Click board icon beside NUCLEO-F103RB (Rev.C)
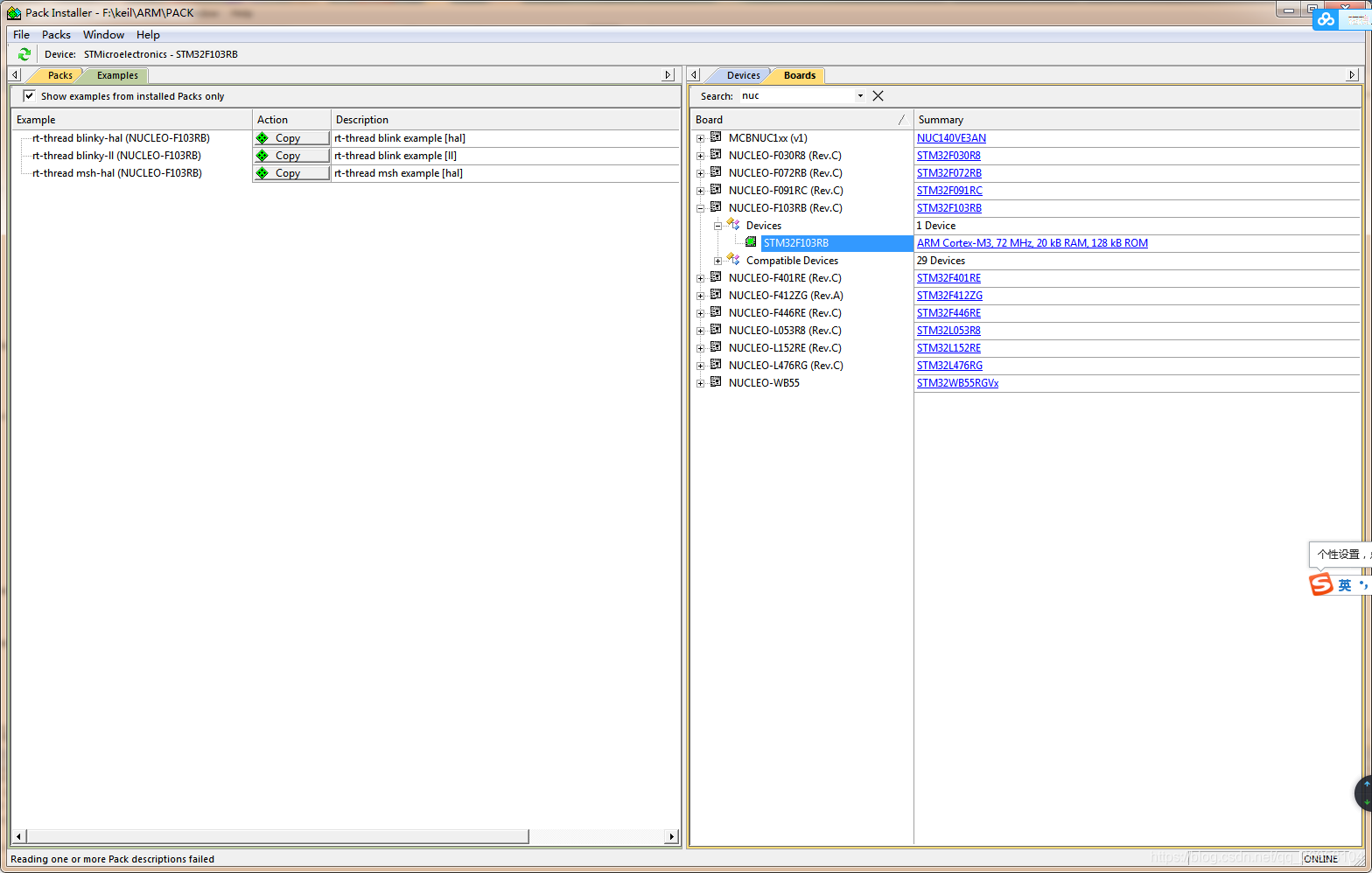Screen dimensions: 1372x873 pos(716,207)
